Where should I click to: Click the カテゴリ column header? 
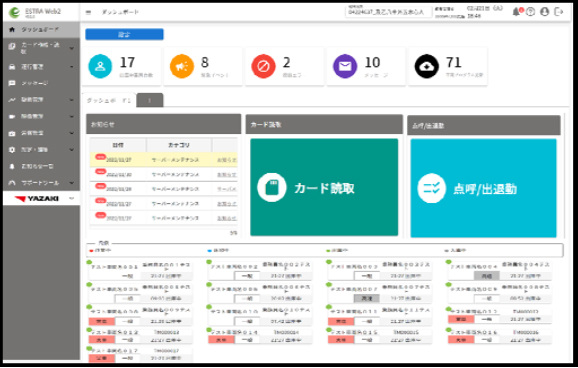179,145
